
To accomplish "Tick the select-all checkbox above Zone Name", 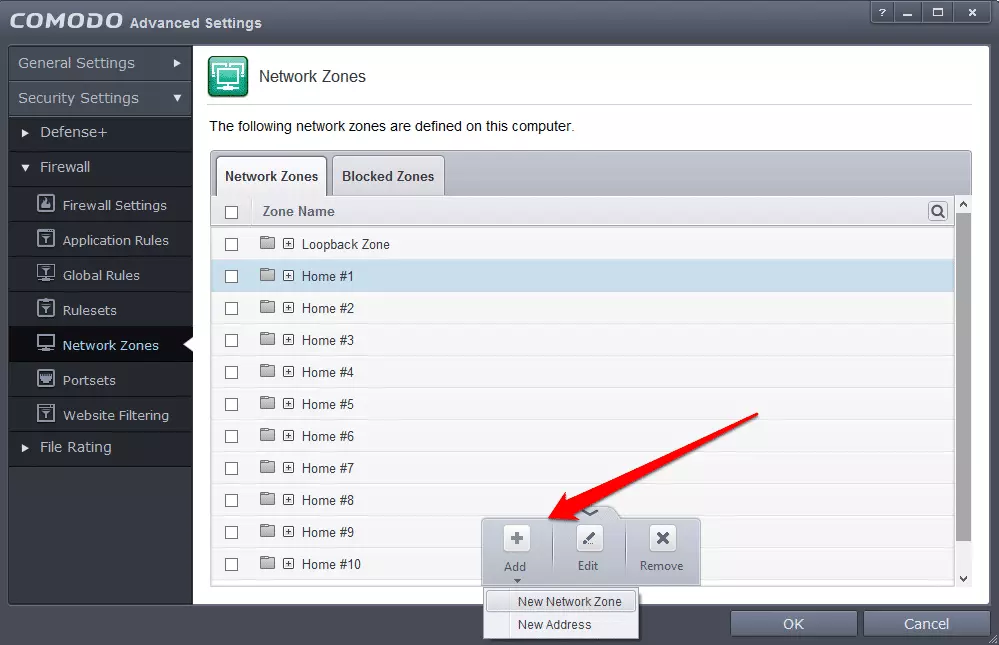I will click(x=231, y=211).
